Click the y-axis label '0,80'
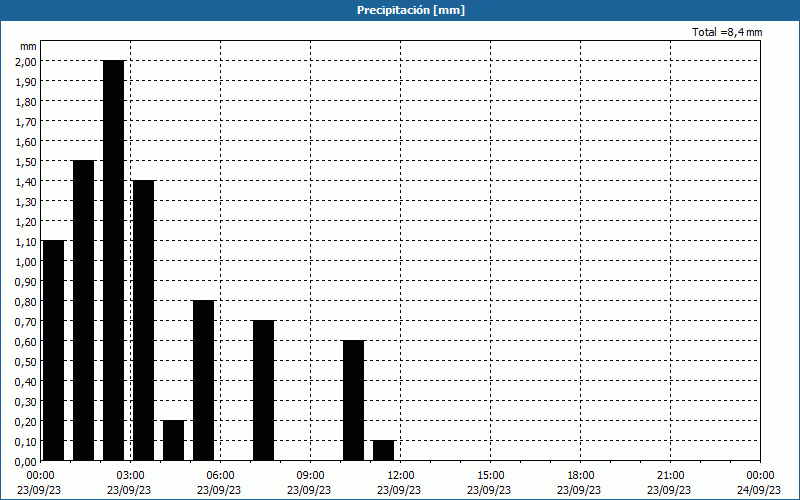800x500 pixels. coord(28,302)
